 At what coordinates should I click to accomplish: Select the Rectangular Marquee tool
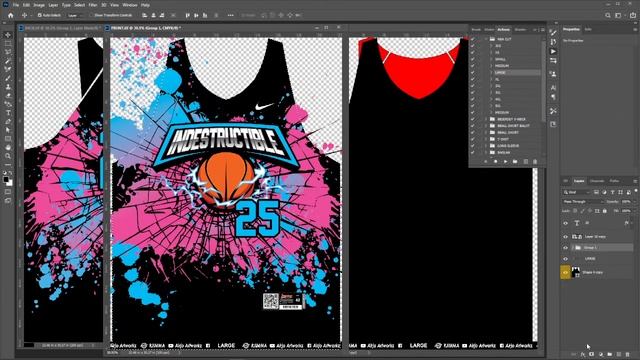coord(8,43)
